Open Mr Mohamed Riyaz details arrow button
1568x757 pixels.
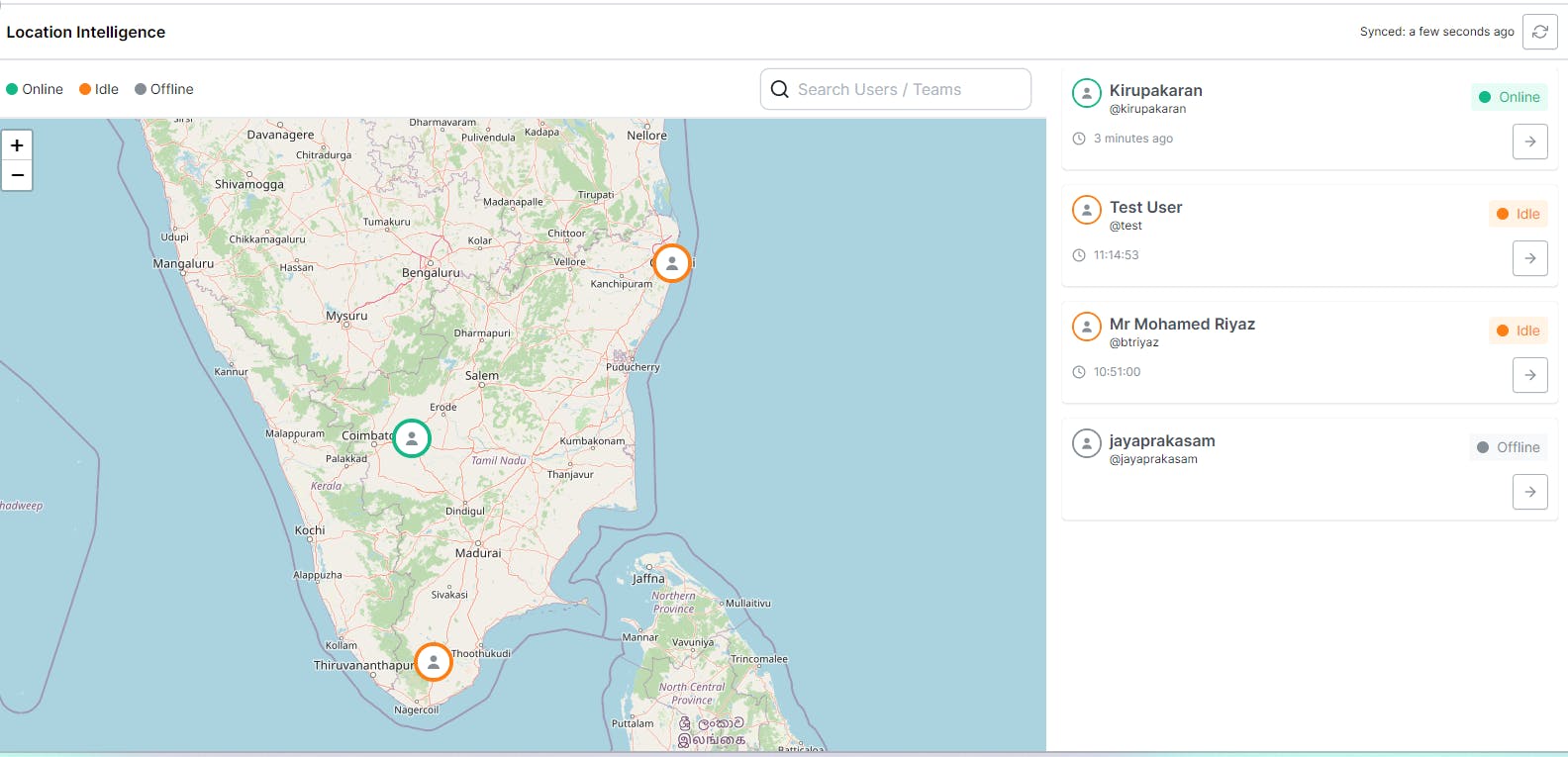pyautogui.click(x=1529, y=375)
